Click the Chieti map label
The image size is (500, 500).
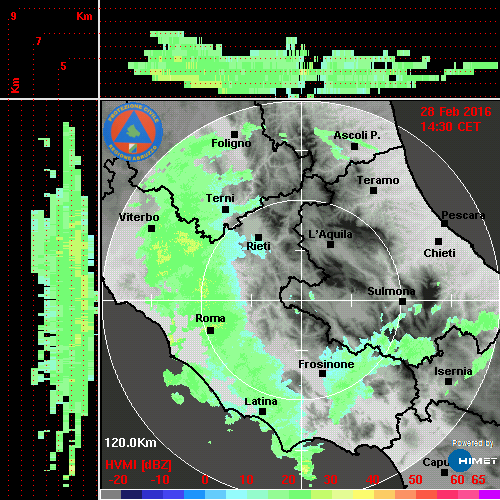tap(439, 253)
